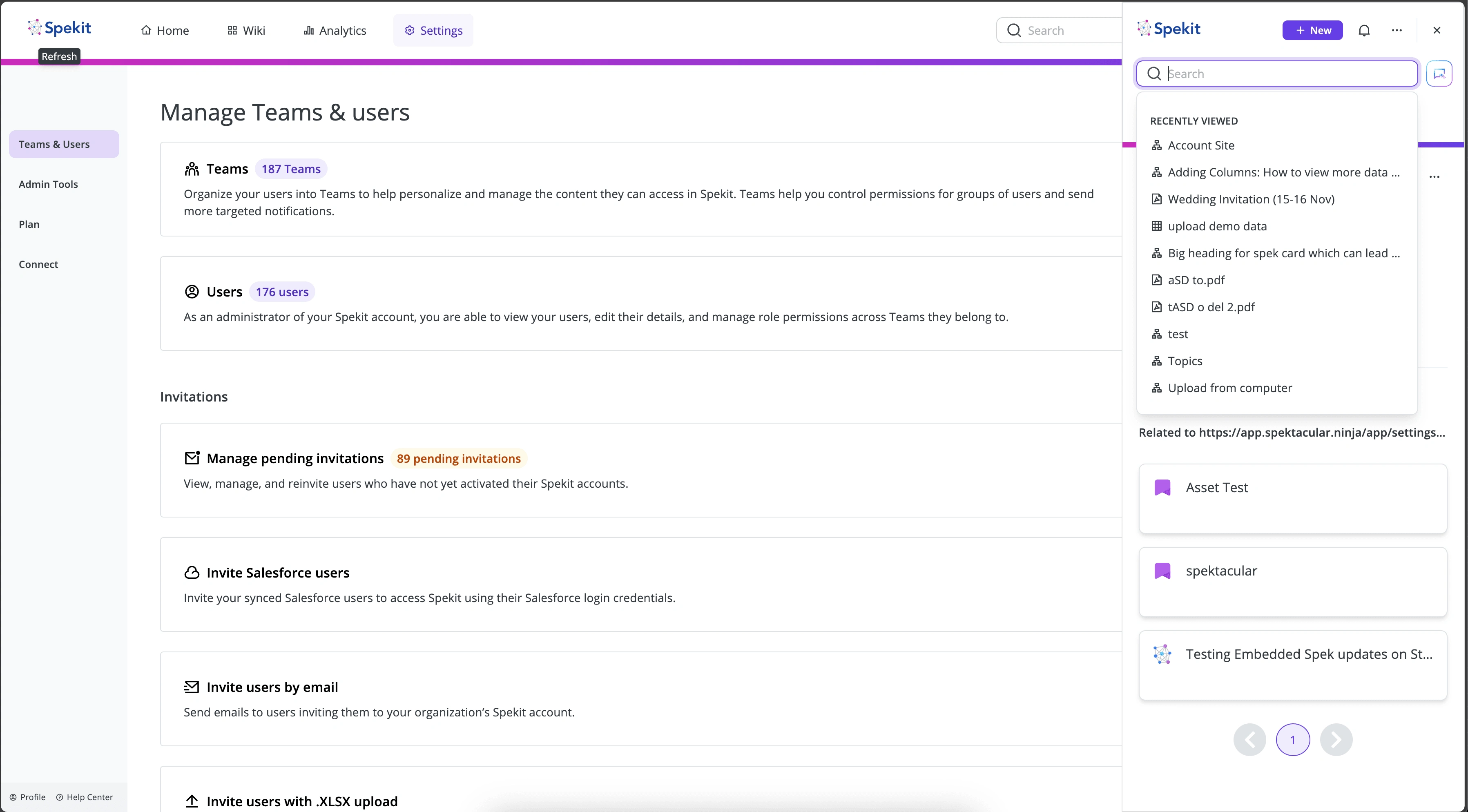
Task: Open the Asset Test card
Action: (1292, 499)
